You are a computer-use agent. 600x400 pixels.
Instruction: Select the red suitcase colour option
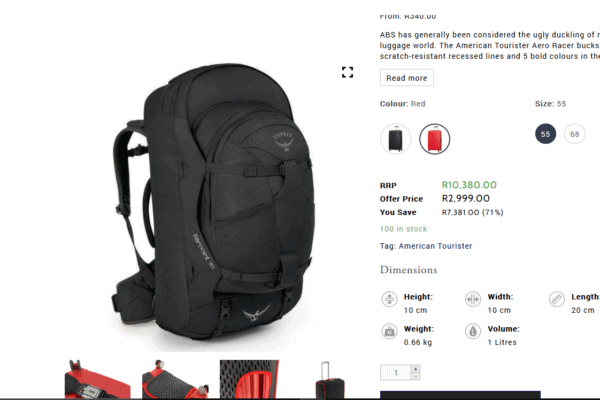[434, 139]
